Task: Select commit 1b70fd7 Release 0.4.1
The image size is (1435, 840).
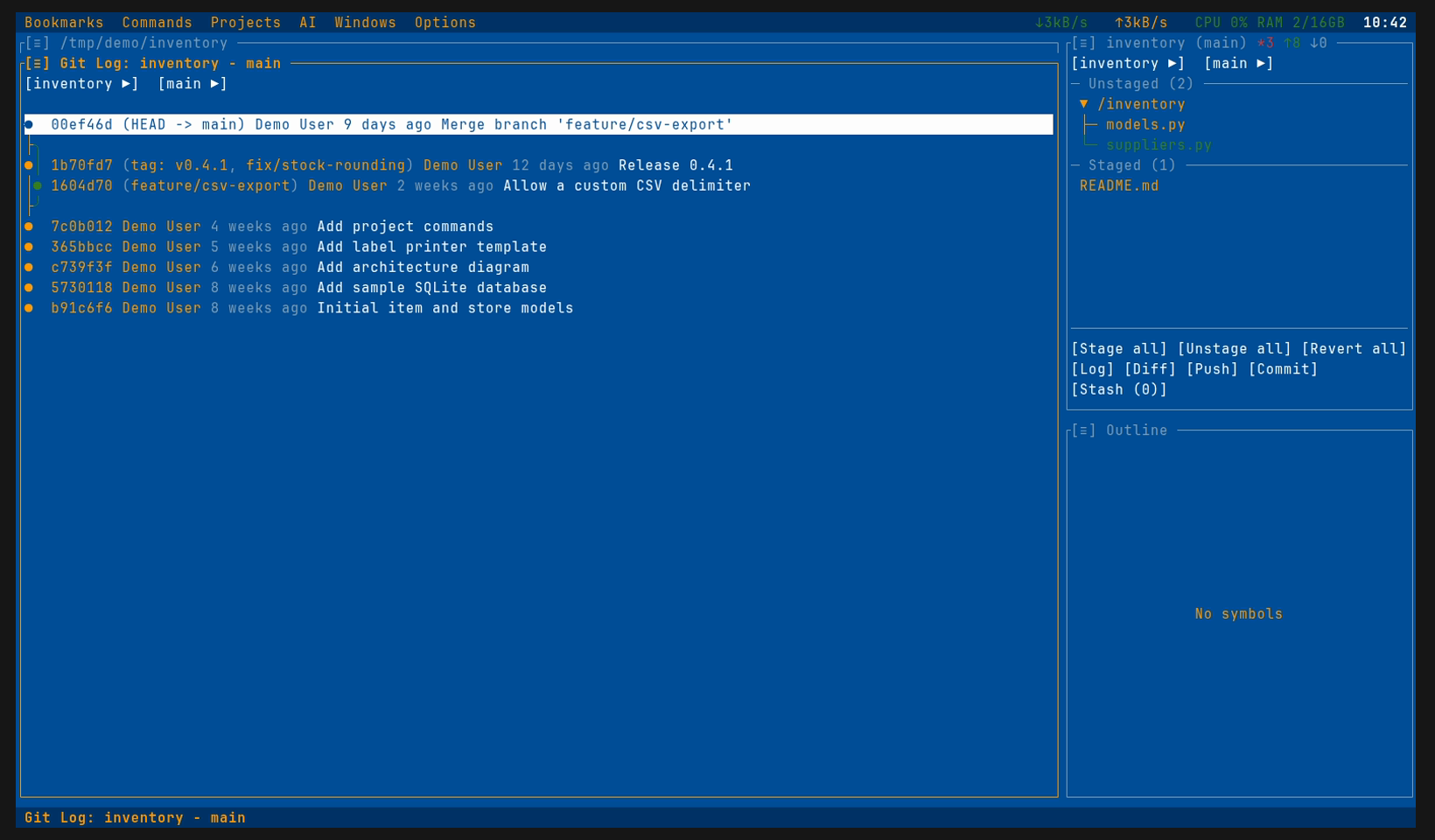Action: click(x=539, y=165)
